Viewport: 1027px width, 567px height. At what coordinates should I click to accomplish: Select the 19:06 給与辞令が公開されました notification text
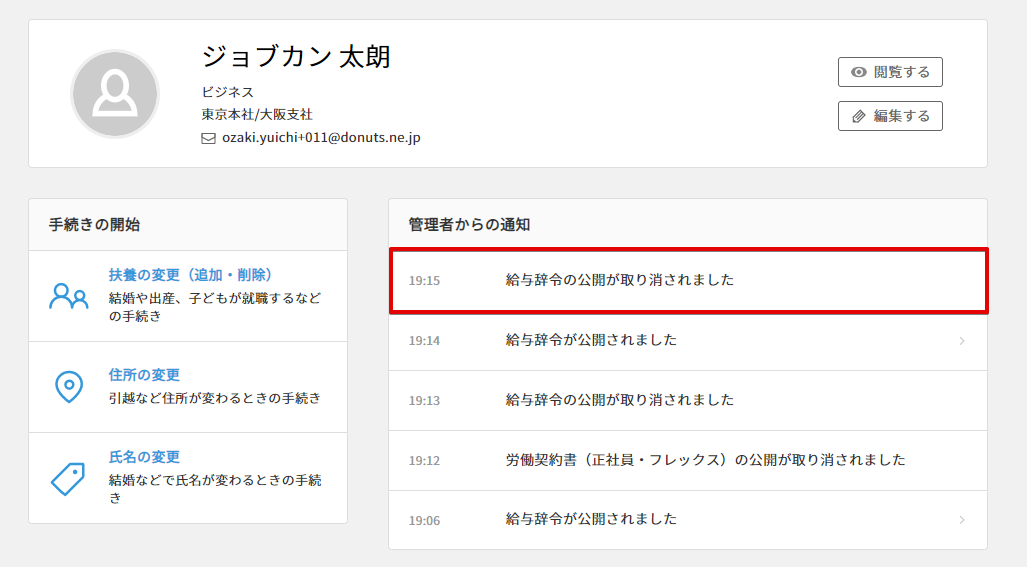pyautogui.click(x=591, y=519)
